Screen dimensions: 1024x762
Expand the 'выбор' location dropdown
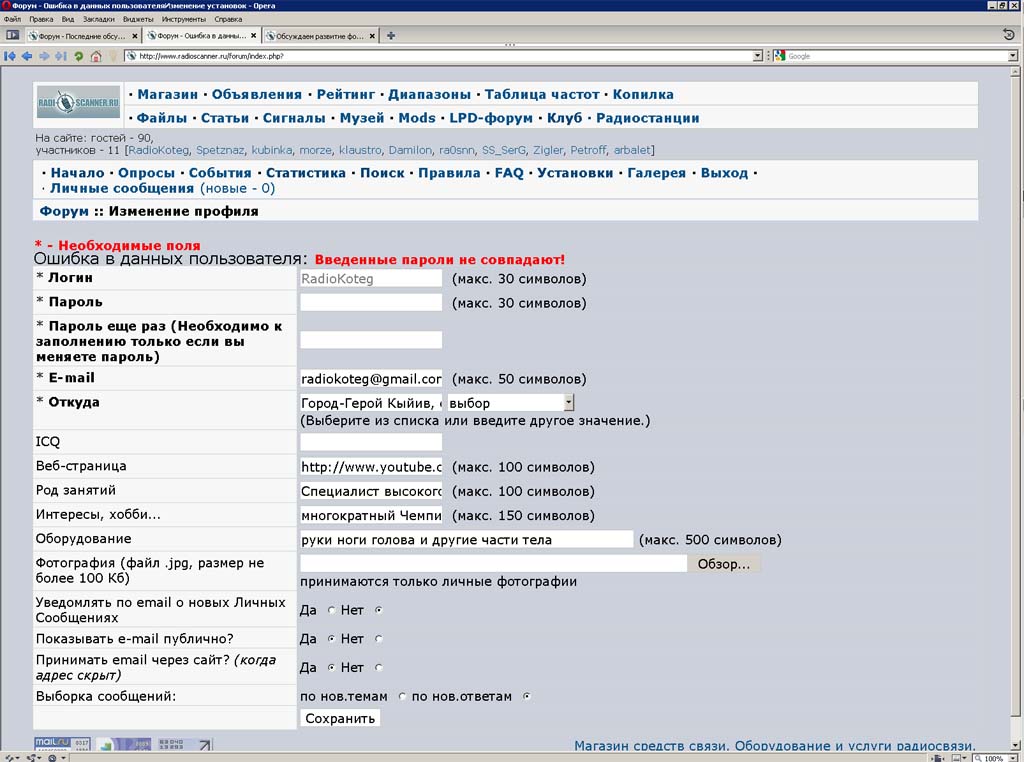click(x=568, y=402)
